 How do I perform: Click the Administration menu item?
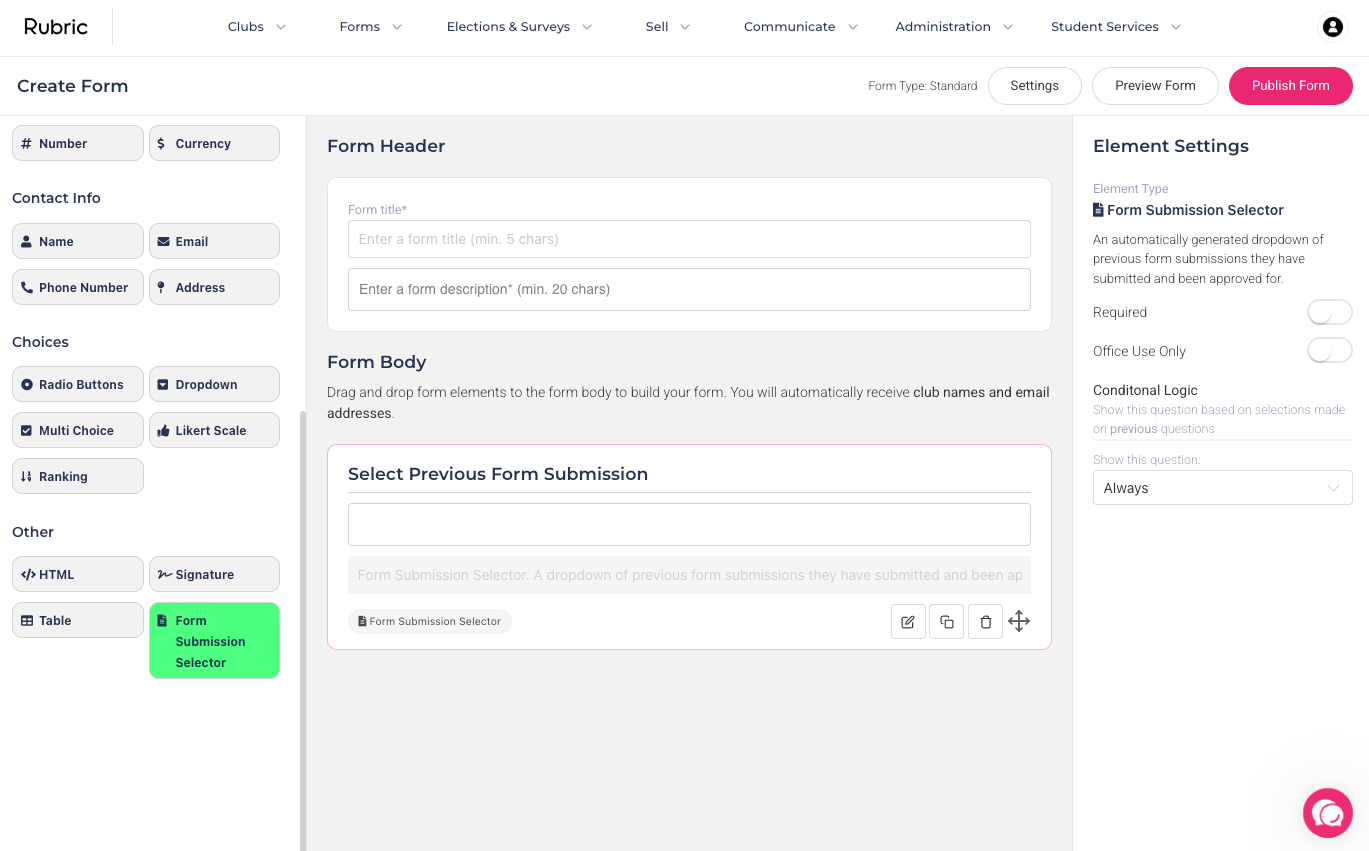(x=954, y=27)
